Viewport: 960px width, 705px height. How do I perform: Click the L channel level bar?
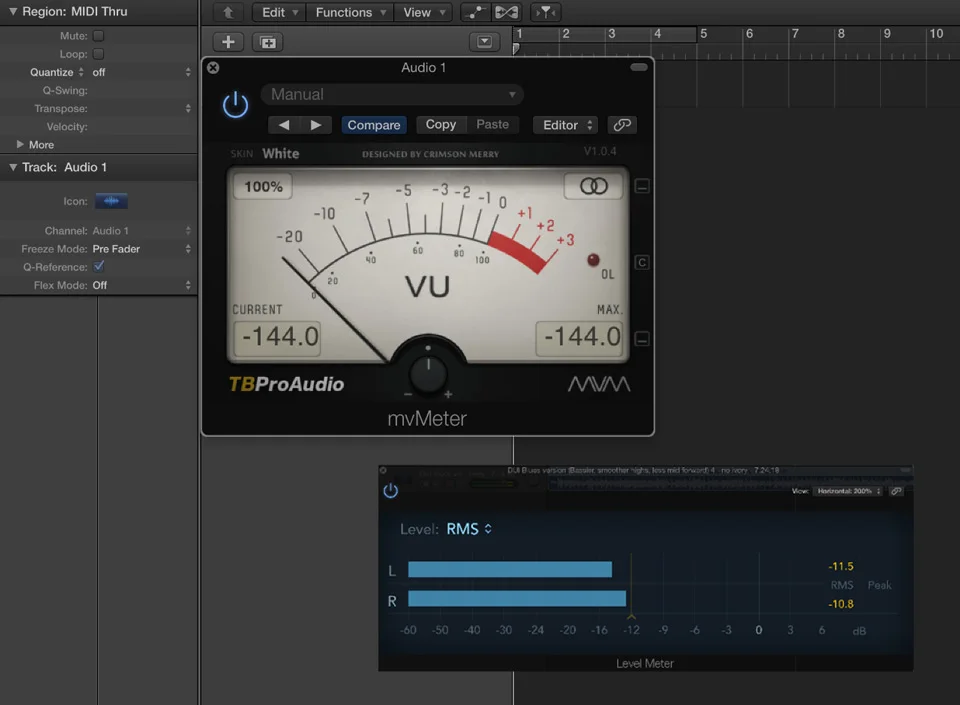(510, 569)
